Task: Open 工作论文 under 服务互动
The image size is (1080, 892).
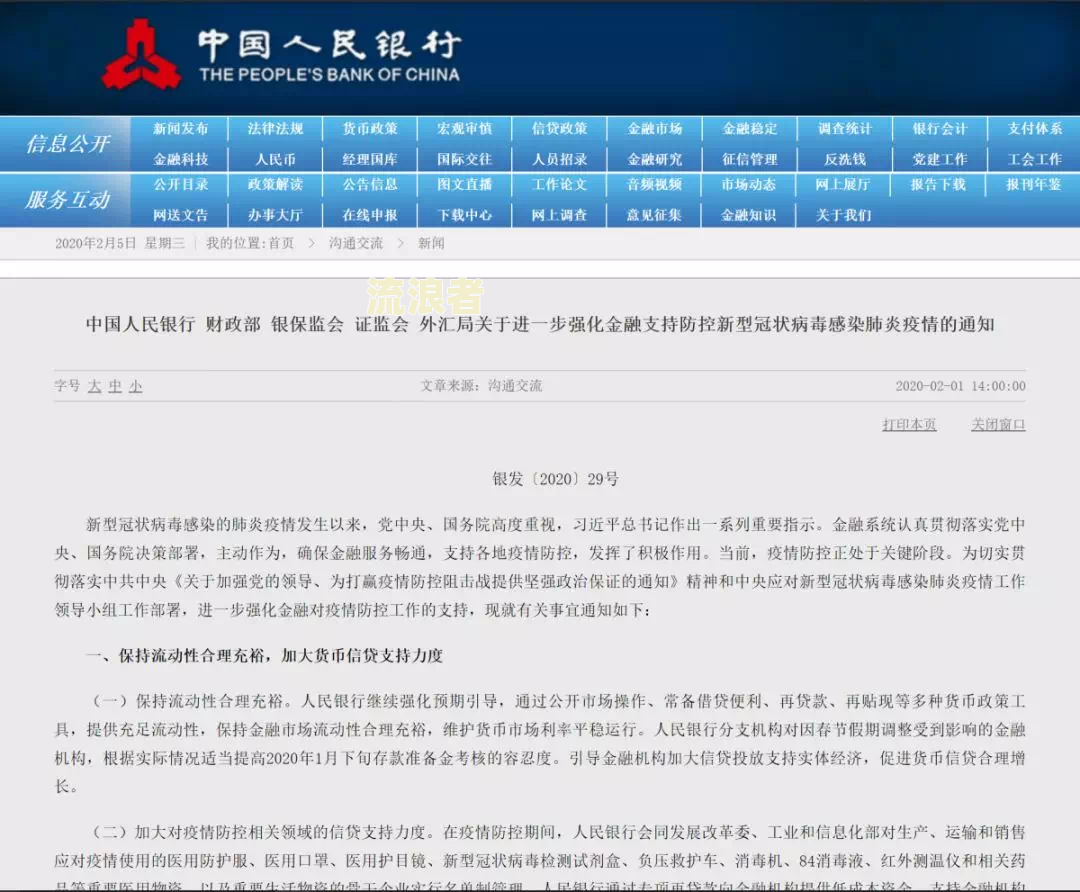Action: click(559, 185)
